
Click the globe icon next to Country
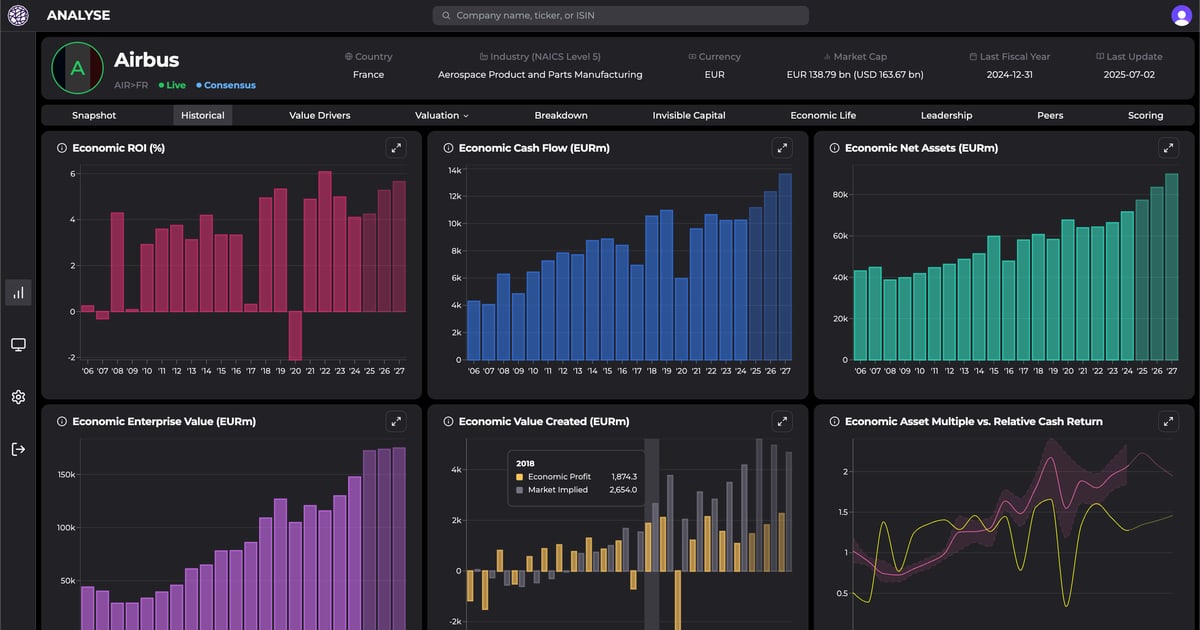point(349,57)
